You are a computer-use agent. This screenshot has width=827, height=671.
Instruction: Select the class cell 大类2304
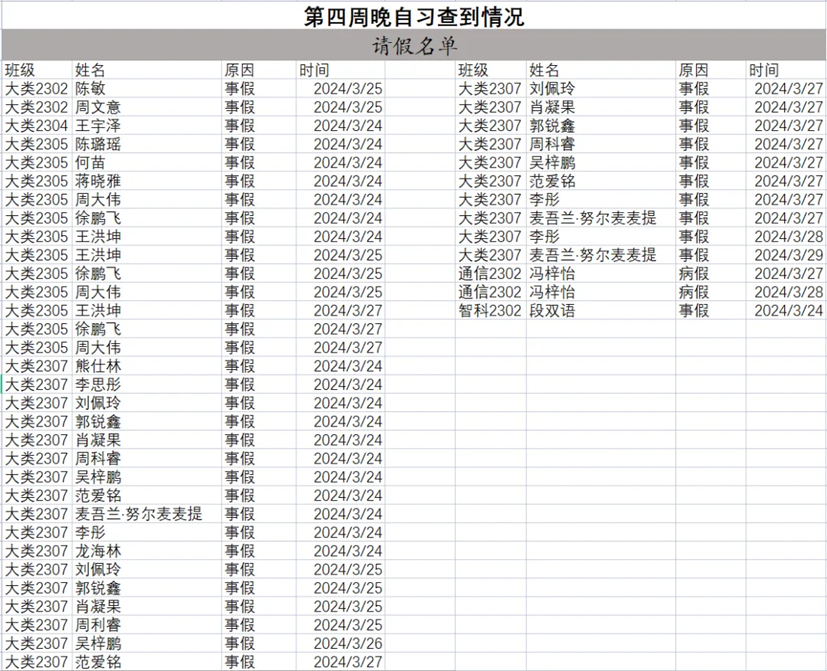pyautogui.click(x=36, y=125)
